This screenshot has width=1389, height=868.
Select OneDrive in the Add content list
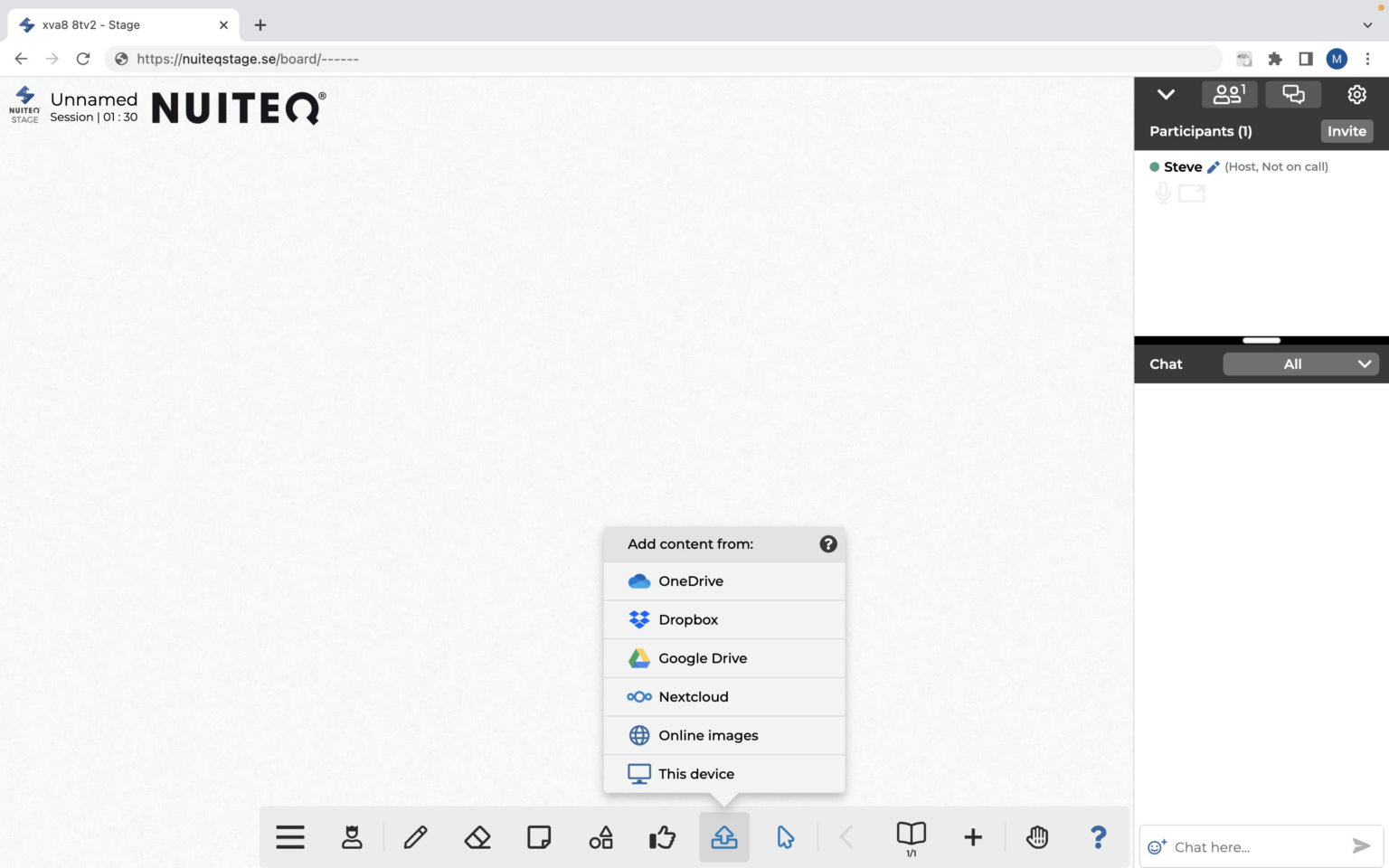[692, 580]
